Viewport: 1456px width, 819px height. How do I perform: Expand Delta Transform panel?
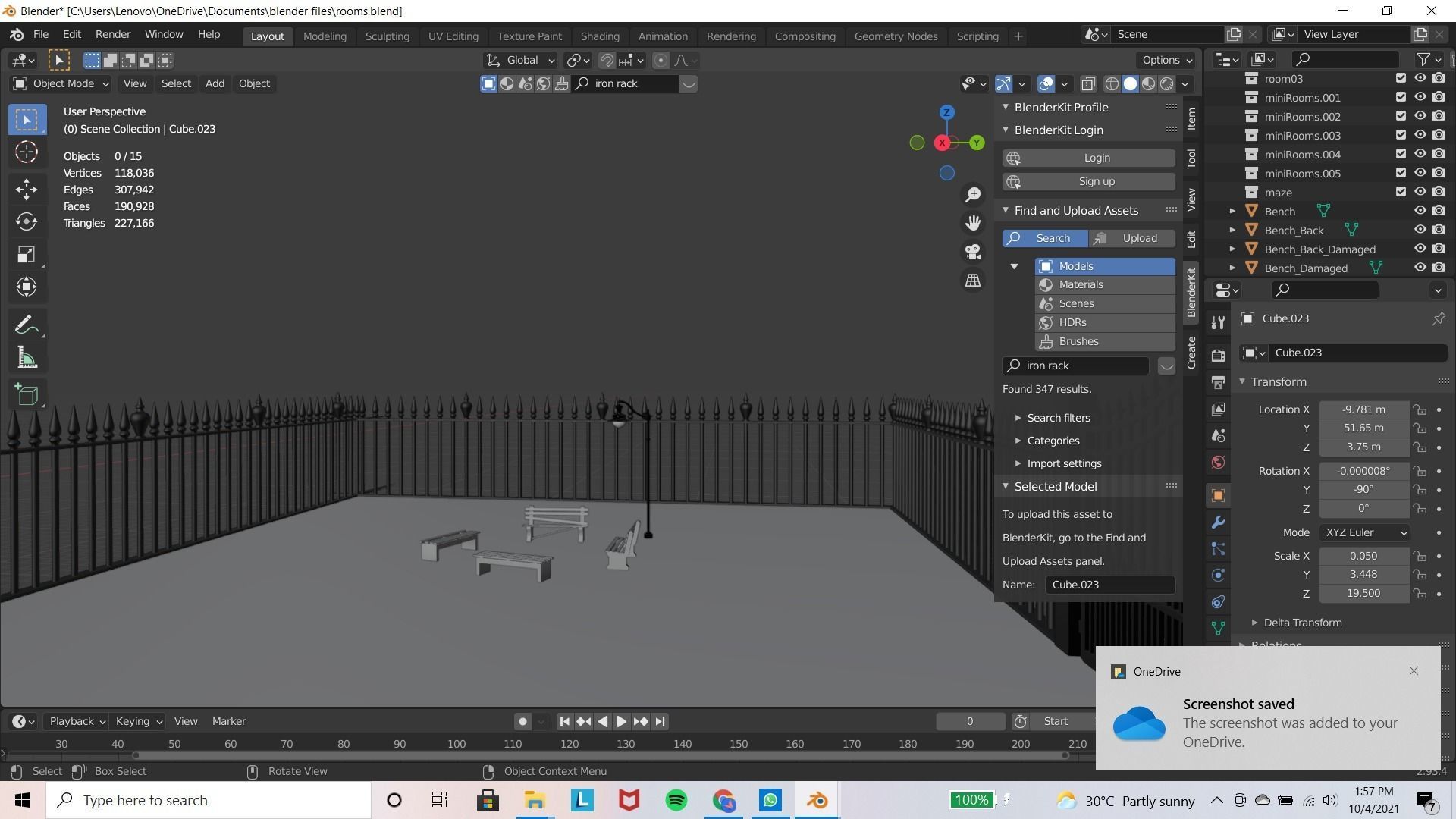coord(1297,623)
